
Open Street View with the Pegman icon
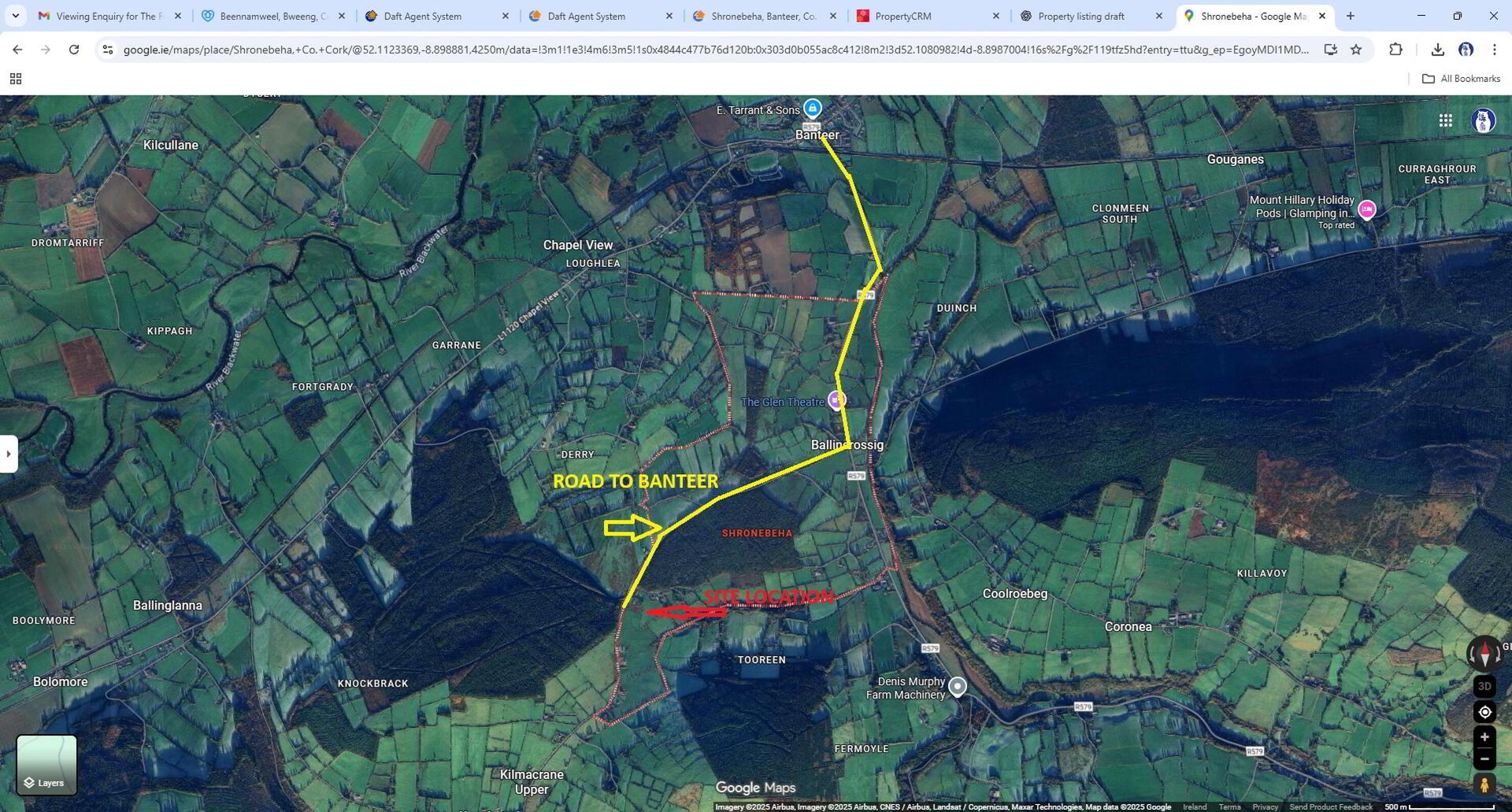tap(1484, 784)
